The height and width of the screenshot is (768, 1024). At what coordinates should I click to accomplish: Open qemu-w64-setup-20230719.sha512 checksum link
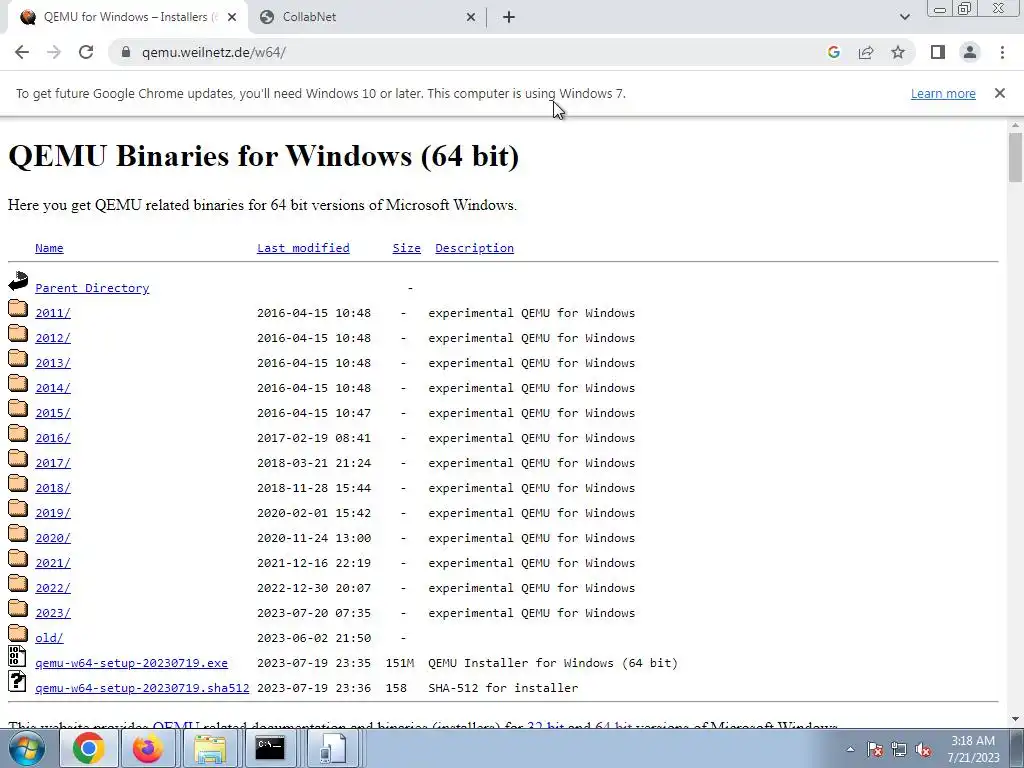[142, 688]
